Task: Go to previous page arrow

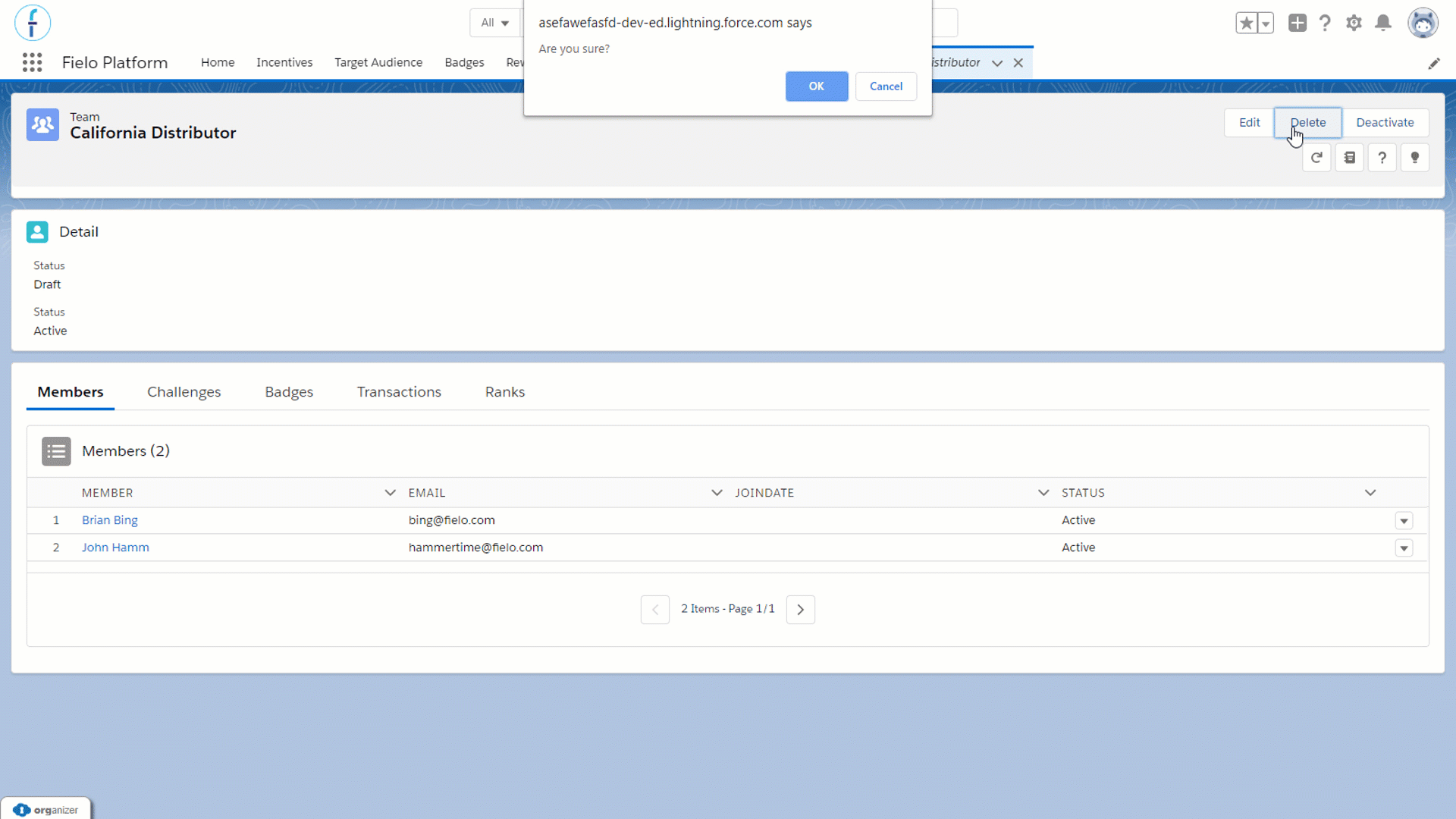Action: (x=655, y=610)
